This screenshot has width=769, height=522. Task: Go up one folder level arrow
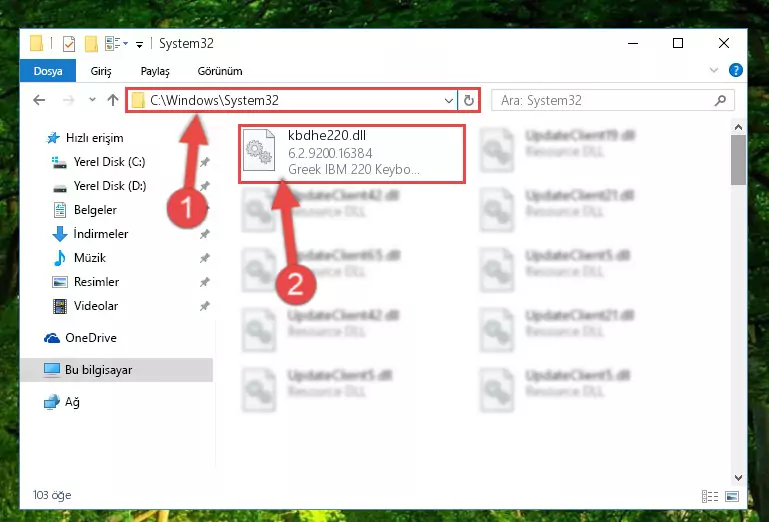coord(113,100)
